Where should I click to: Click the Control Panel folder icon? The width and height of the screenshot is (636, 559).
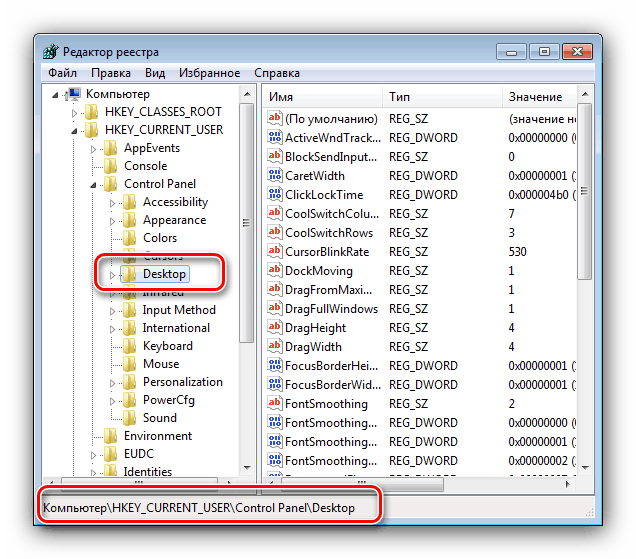point(111,184)
